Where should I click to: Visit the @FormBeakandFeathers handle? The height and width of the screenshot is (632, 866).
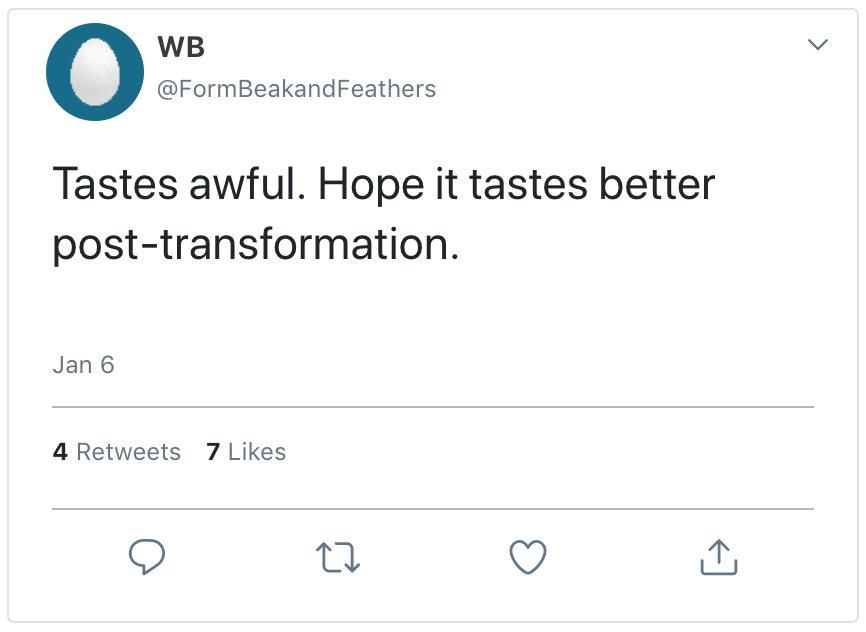tap(296, 89)
